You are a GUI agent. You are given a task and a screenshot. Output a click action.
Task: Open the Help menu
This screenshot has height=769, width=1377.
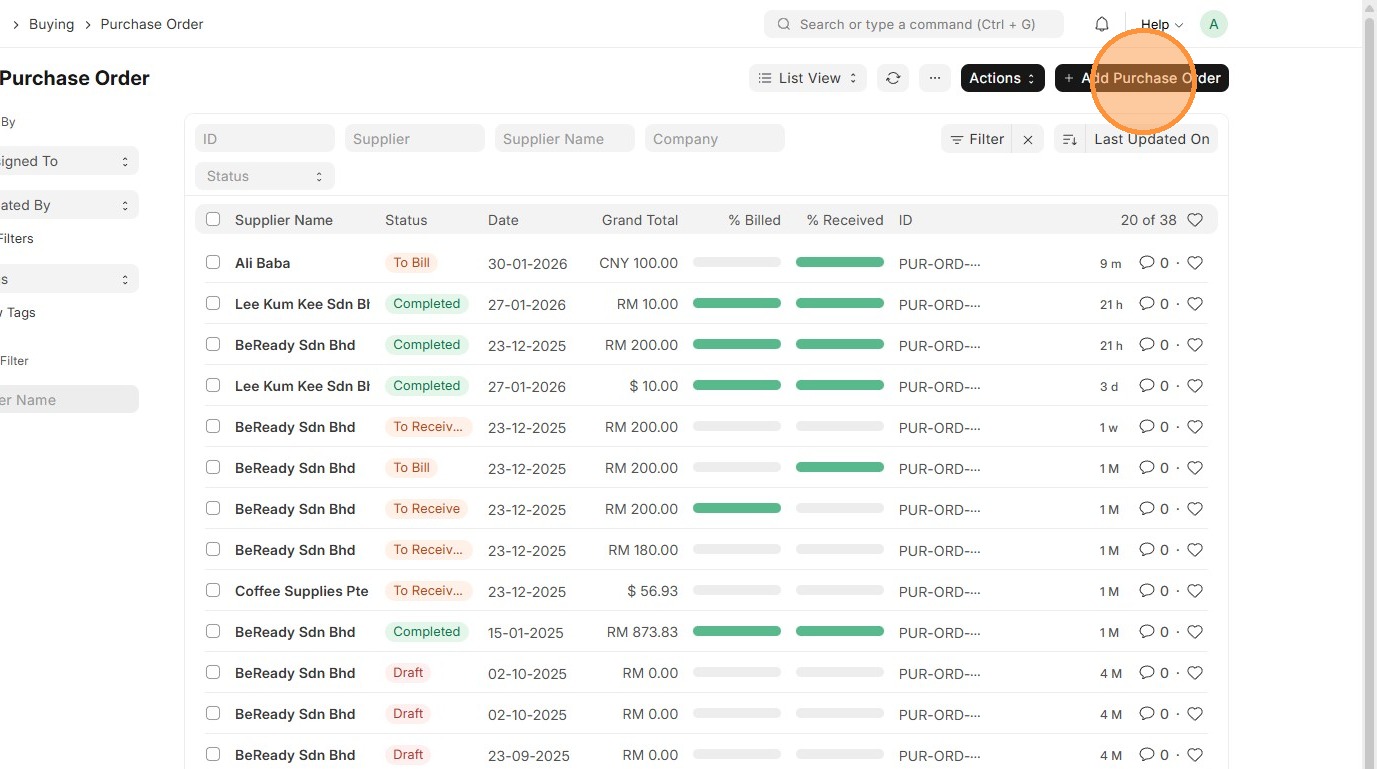(1161, 24)
